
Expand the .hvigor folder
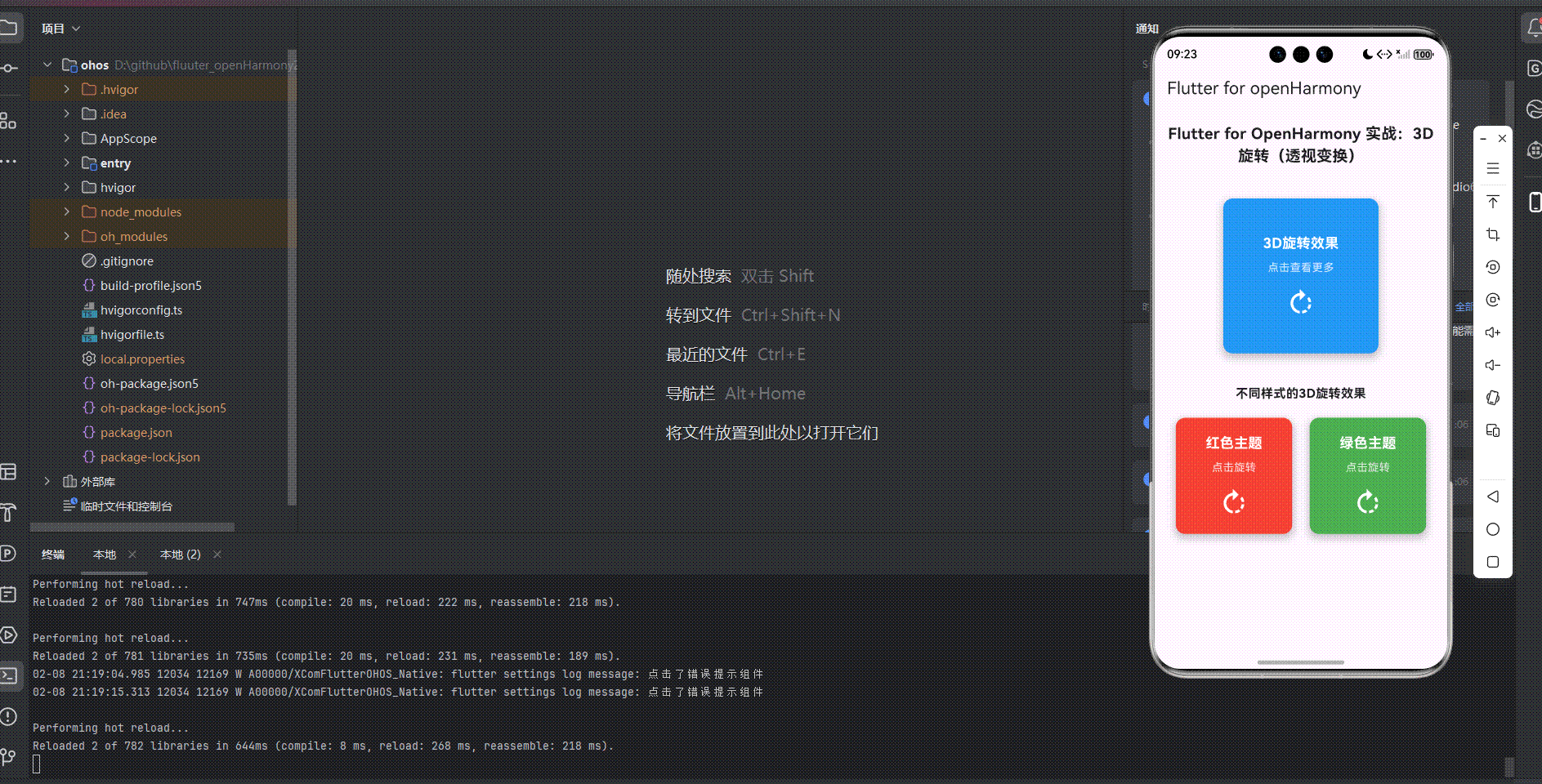pyautogui.click(x=67, y=89)
